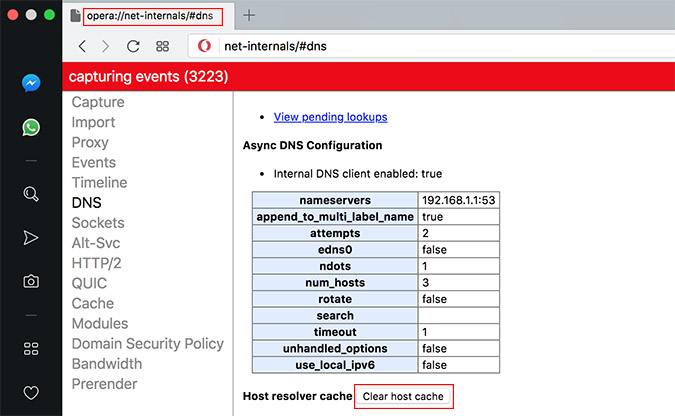
Task: Click the snapshot camera icon
Action: [x=31, y=281]
